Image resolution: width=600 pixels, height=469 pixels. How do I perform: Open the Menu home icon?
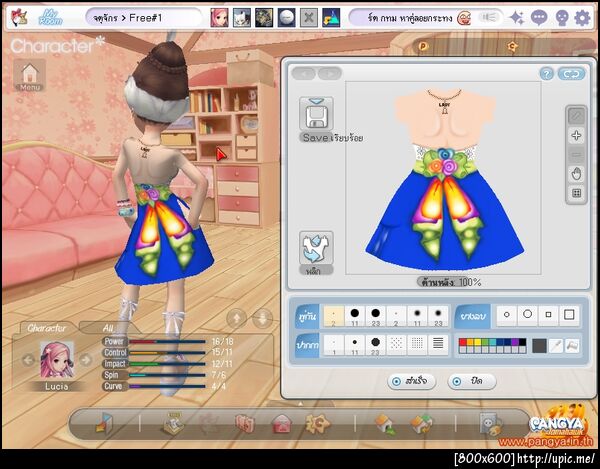point(30,75)
